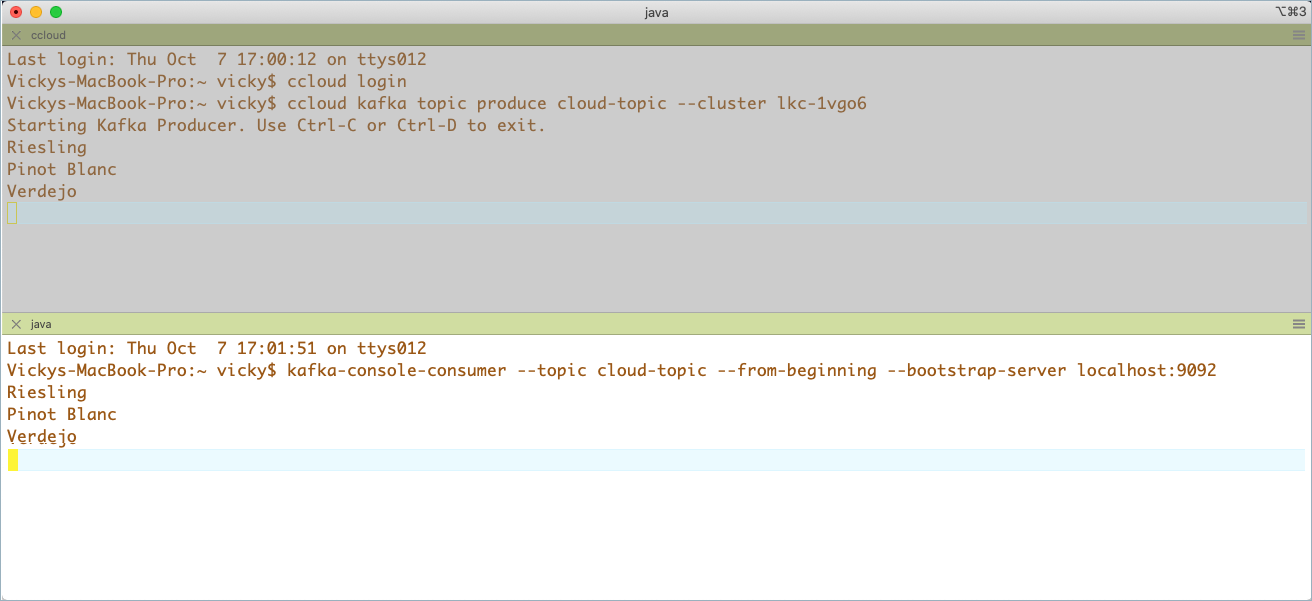Click the Verdejo output line in java pane

click(x=41, y=436)
